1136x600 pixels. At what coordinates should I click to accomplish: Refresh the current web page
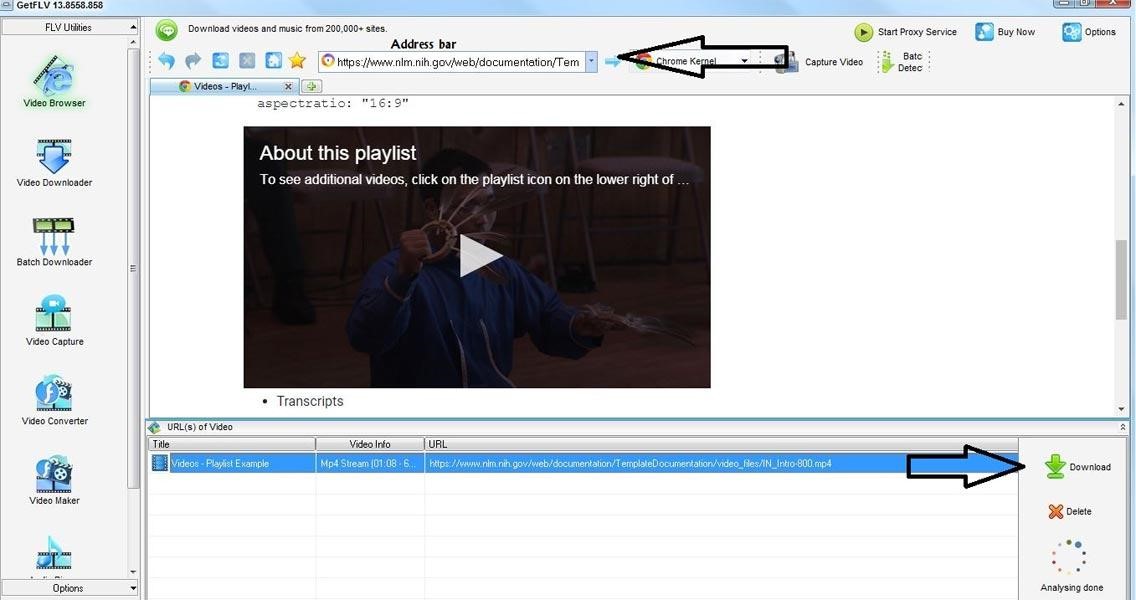coord(220,61)
